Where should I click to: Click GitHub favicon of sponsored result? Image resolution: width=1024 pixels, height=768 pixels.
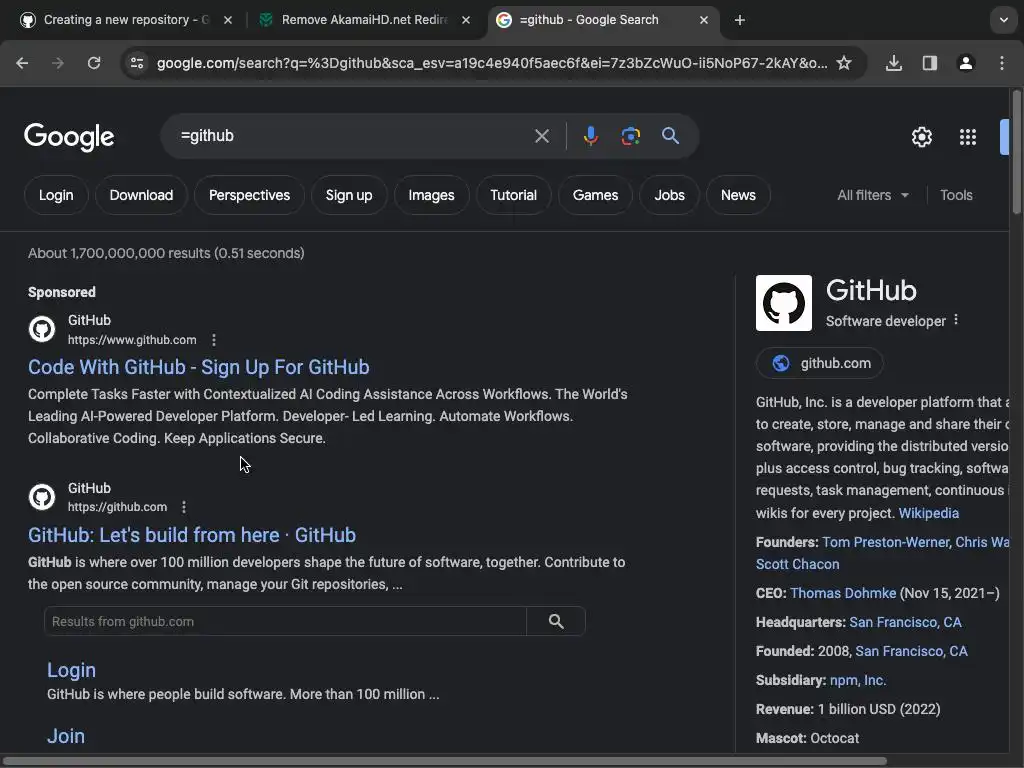click(42, 328)
